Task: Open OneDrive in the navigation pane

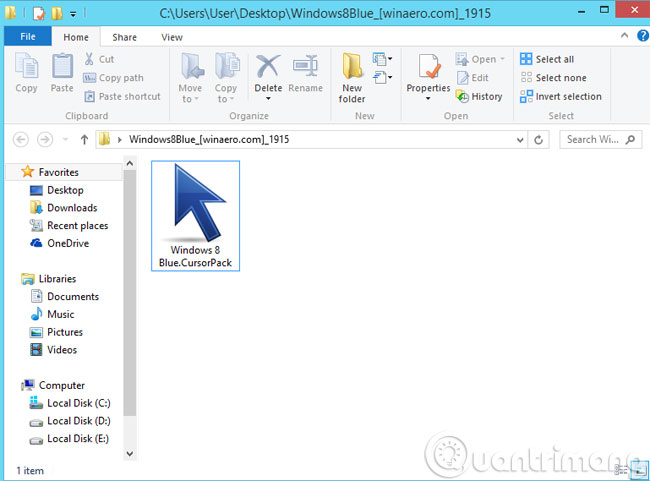Action: tap(59, 243)
